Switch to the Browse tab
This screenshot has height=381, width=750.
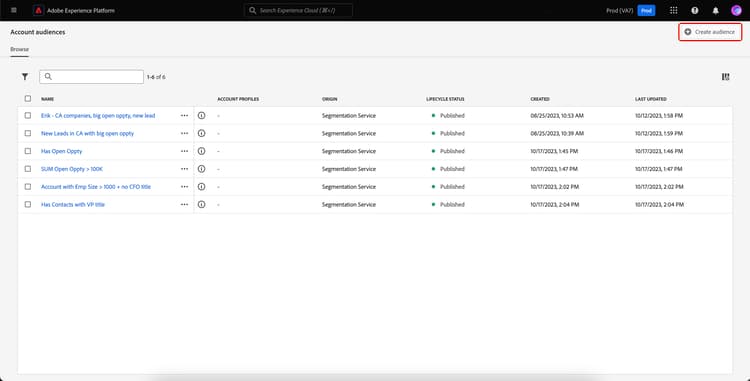click(x=20, y=49)
